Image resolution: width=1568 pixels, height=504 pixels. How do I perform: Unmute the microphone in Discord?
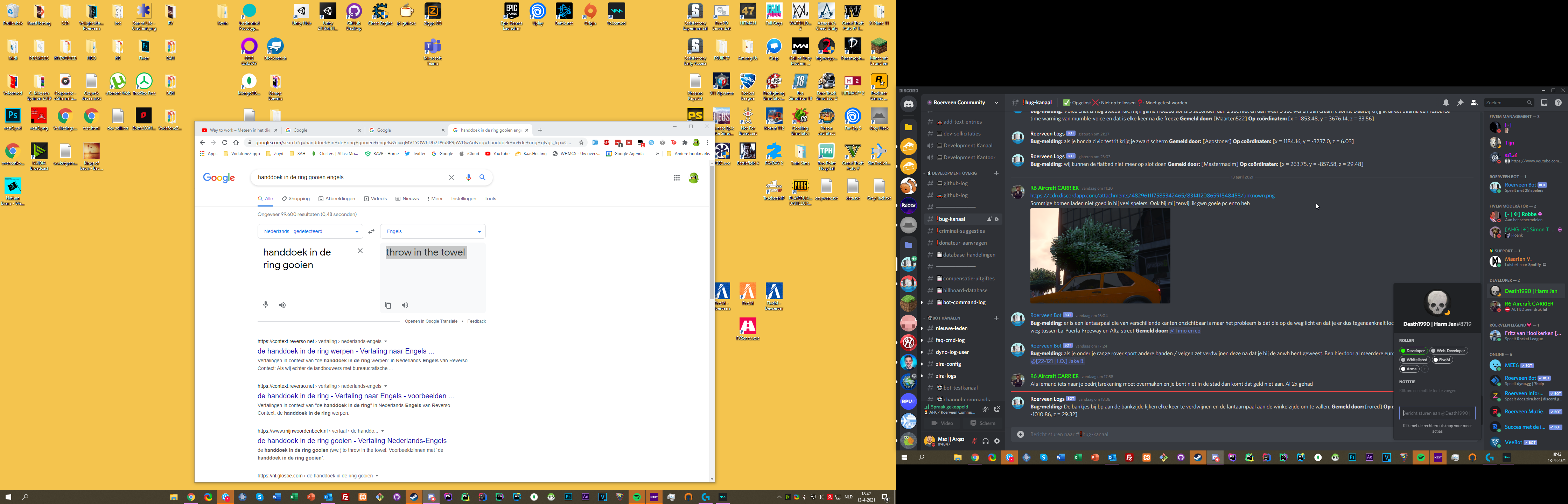point(974,441)
